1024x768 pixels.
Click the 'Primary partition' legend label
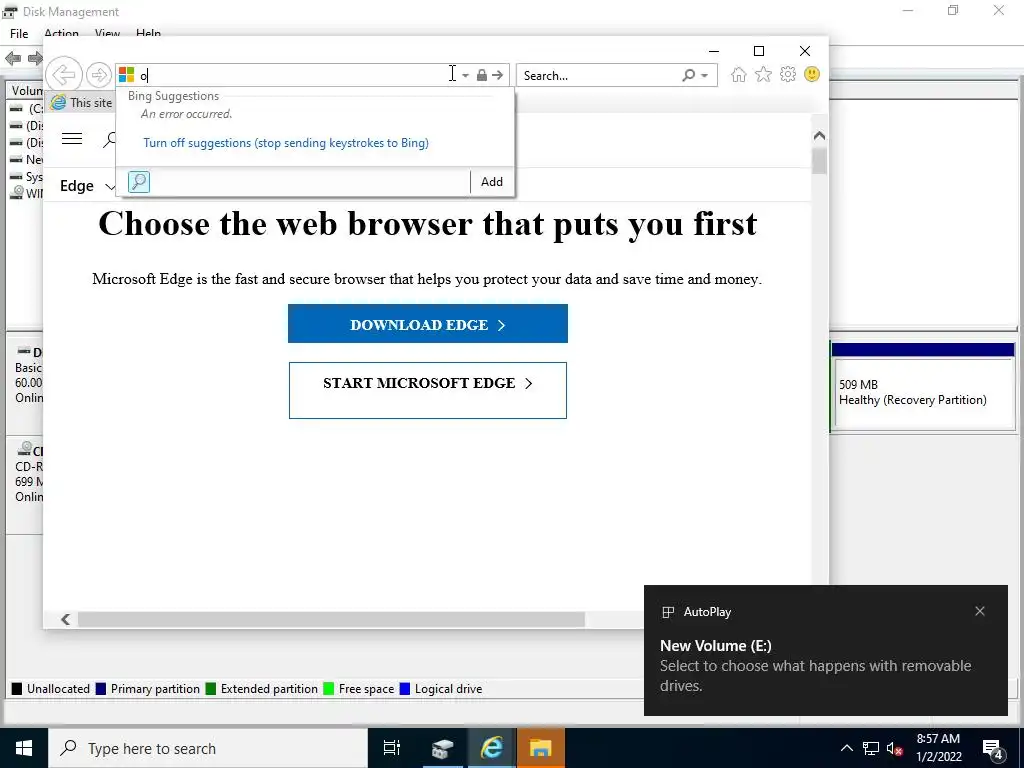(x=155, y=688)
